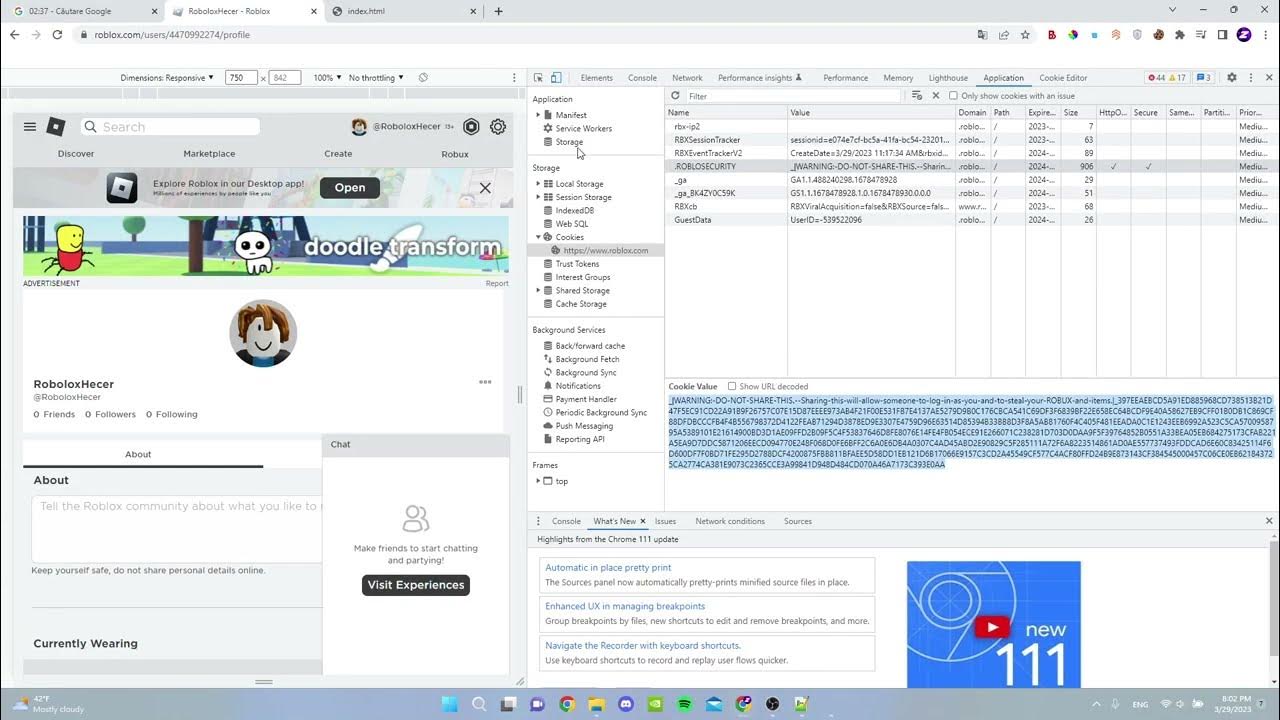Screen dimensions: 1280x720
Task: Reload the page
Action: 57,35
